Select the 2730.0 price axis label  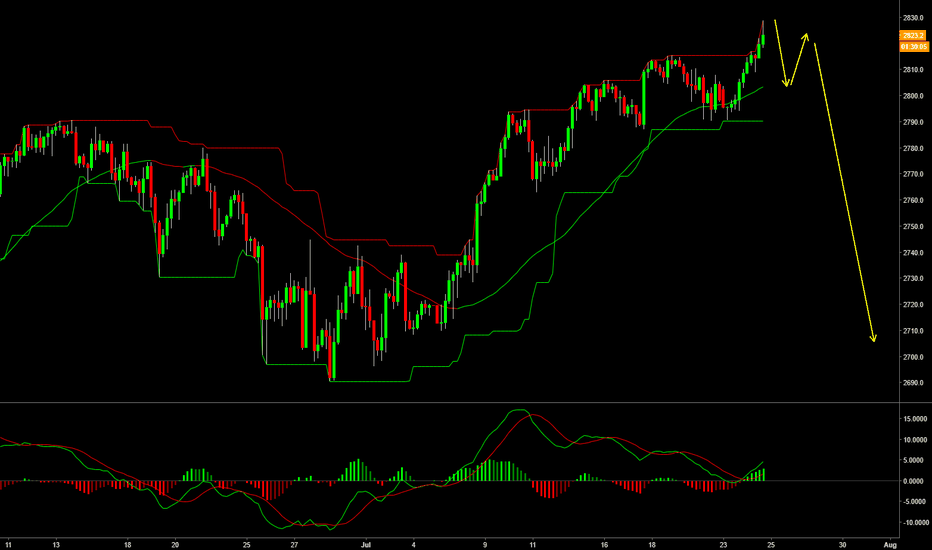click(913, 278)
